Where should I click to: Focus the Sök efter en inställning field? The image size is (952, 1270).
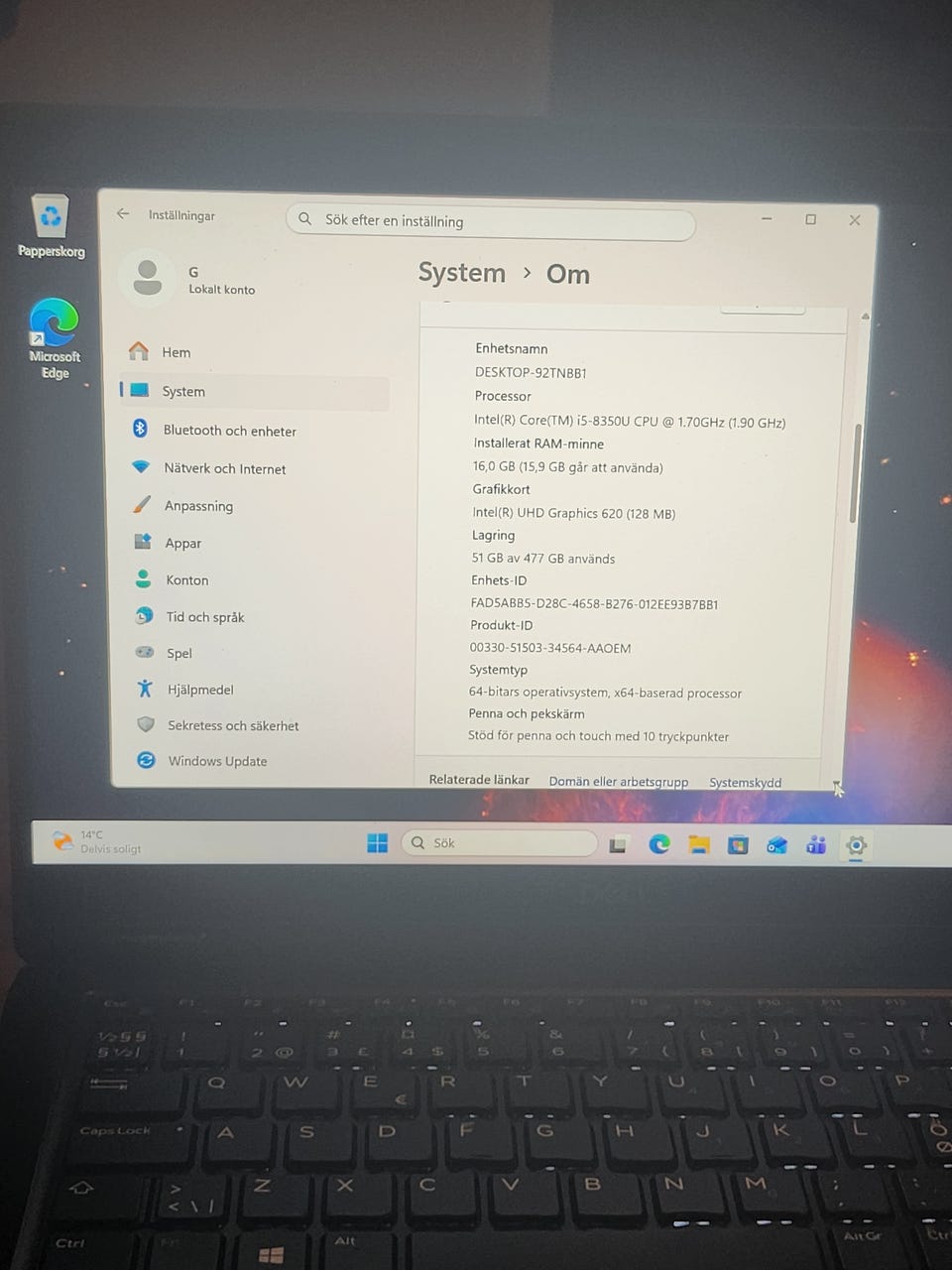pos(491,221)
